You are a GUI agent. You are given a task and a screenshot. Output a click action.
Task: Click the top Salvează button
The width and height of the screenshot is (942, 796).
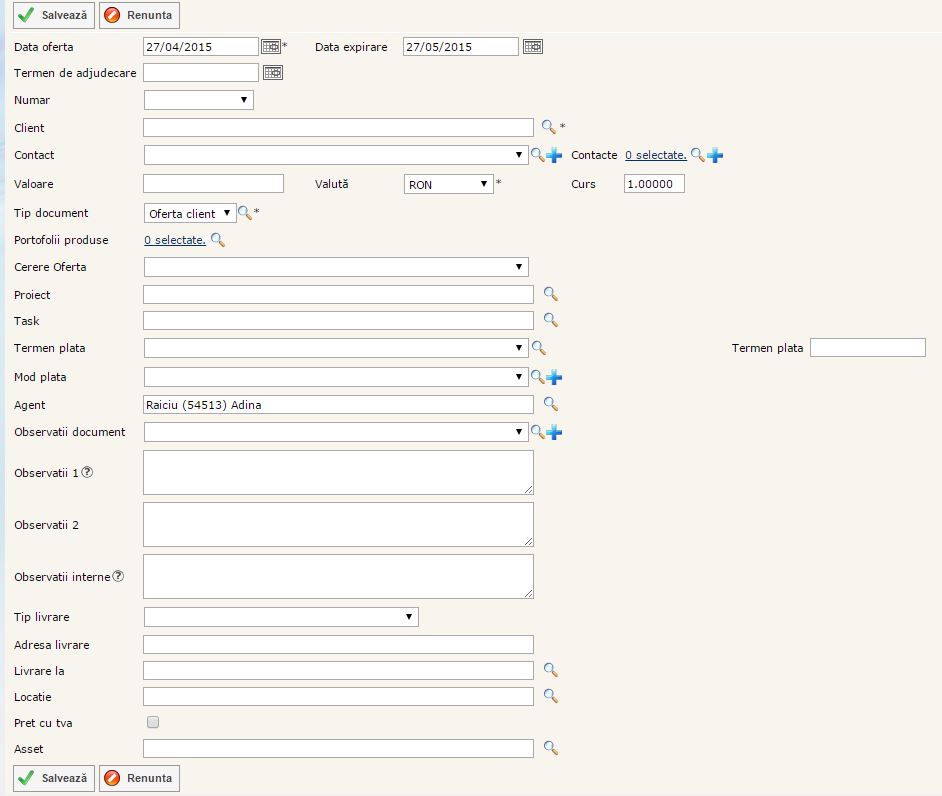[x=53, y=15]
